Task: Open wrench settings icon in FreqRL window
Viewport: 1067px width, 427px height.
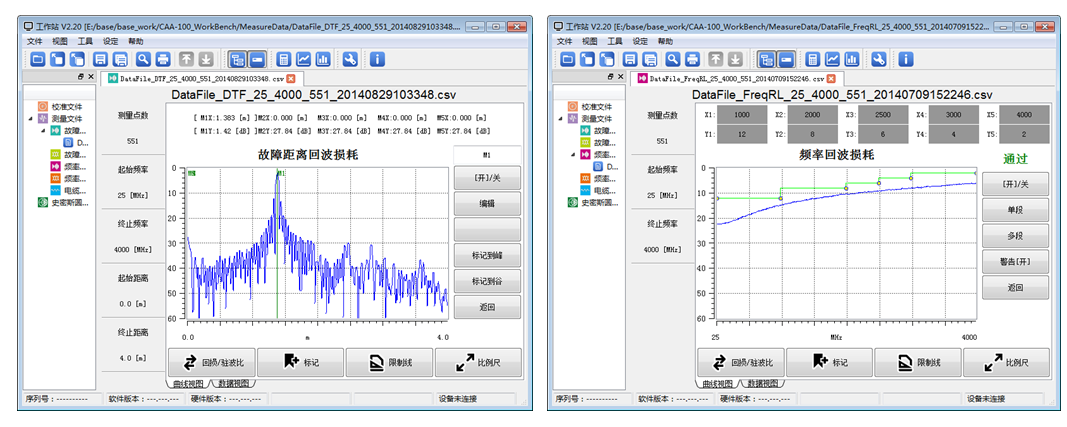Action: coord(879,59)
